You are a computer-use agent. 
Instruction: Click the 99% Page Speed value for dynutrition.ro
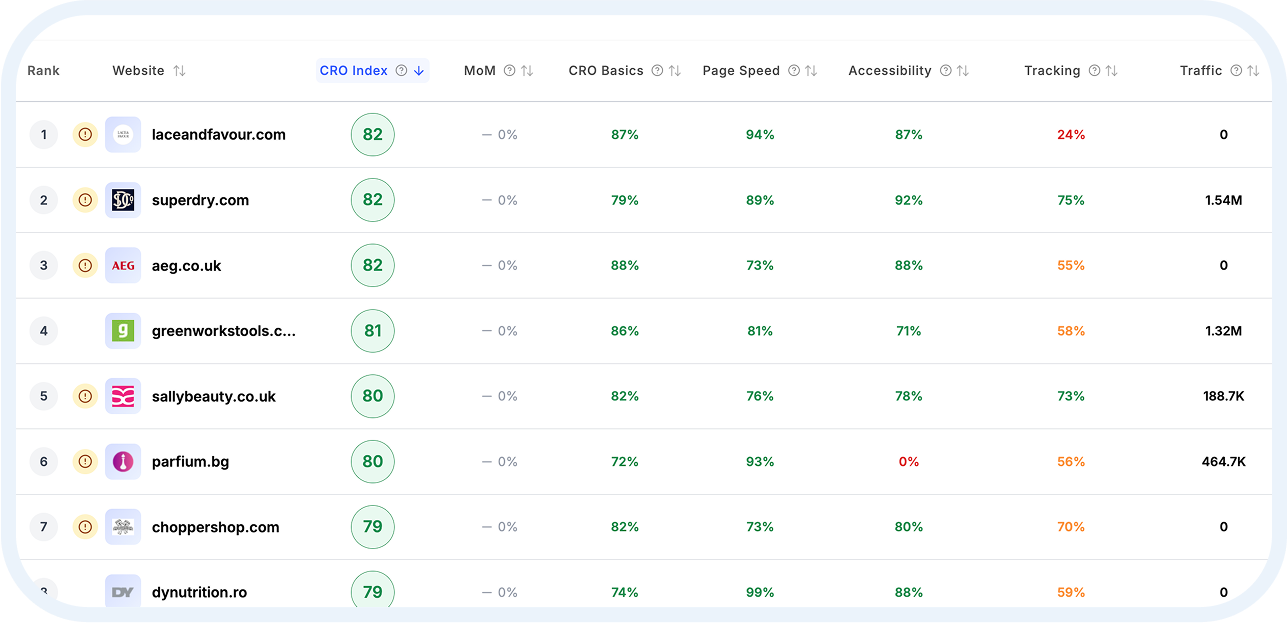760,592
